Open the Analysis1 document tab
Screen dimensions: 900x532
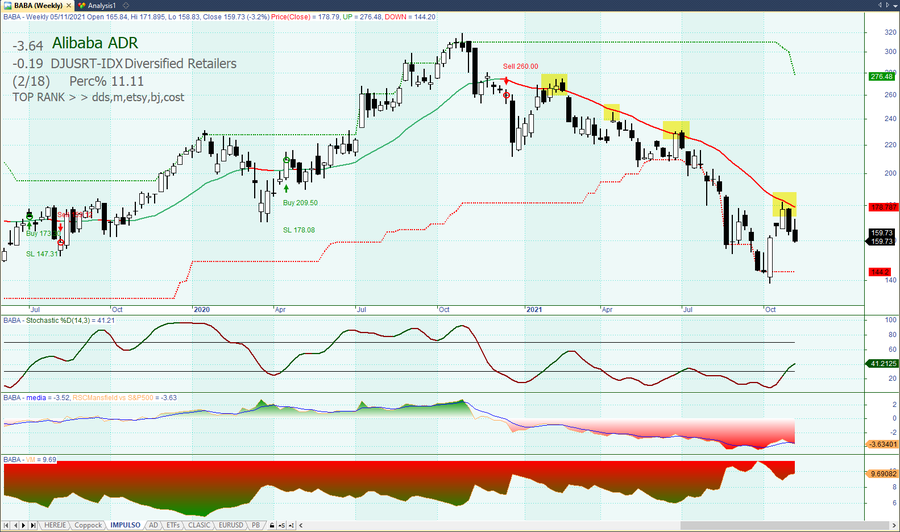click(102, 6)
